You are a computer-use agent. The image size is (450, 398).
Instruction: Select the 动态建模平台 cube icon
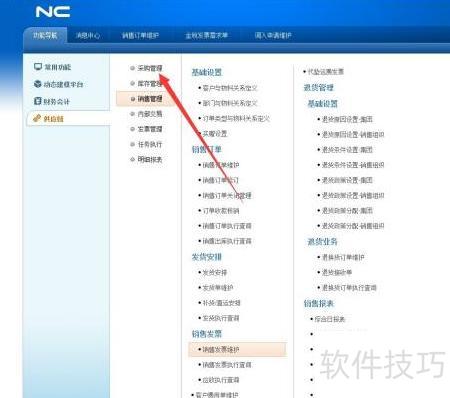[x=38, y=84]
